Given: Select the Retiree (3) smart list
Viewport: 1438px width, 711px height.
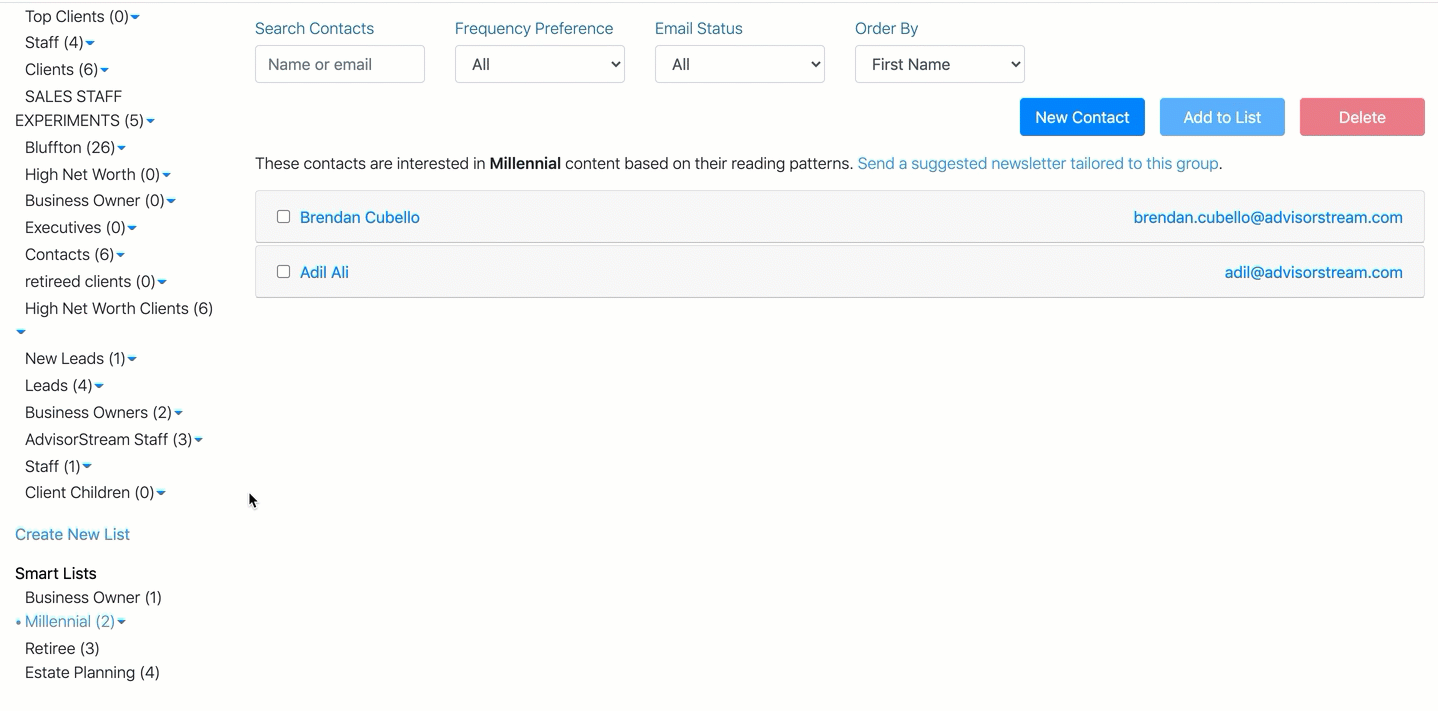Looking at the screenshot, I should (62, 648).
